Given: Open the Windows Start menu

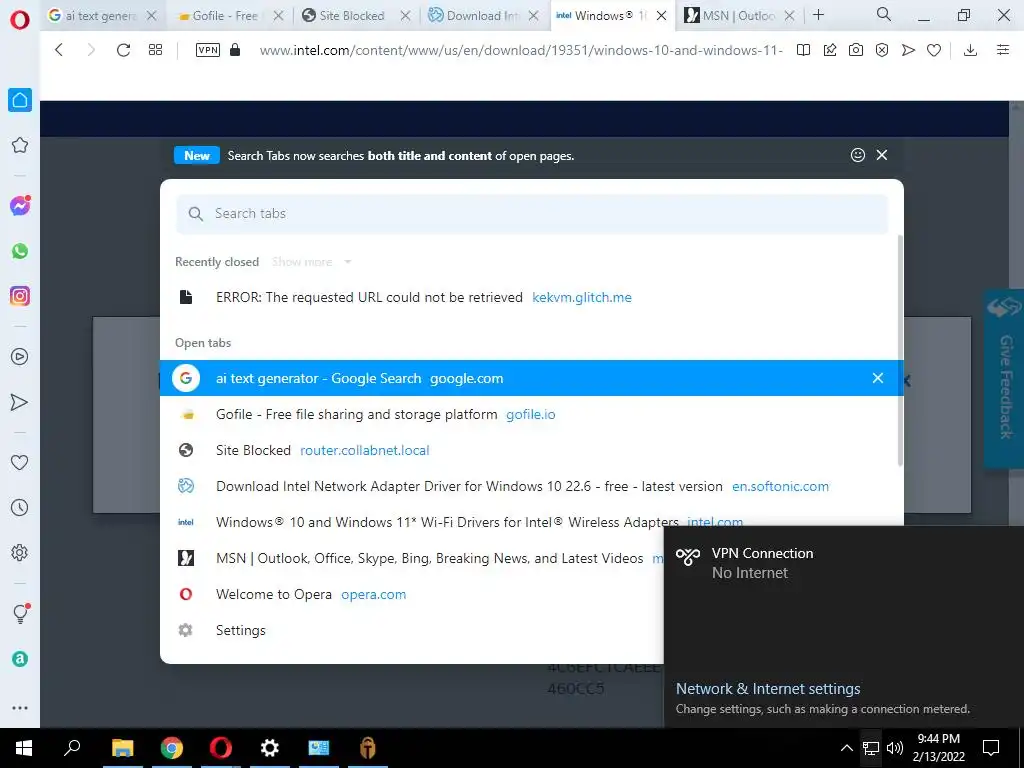Looking at the screenshot, I should coord(24,748).
